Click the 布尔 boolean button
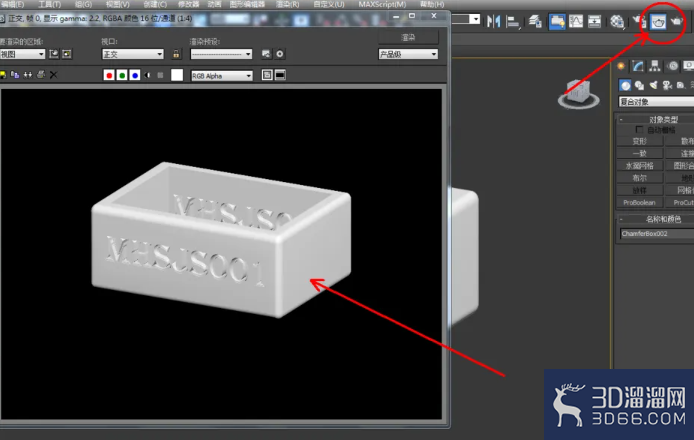The image size is (694, 440). tap(640, 178)
